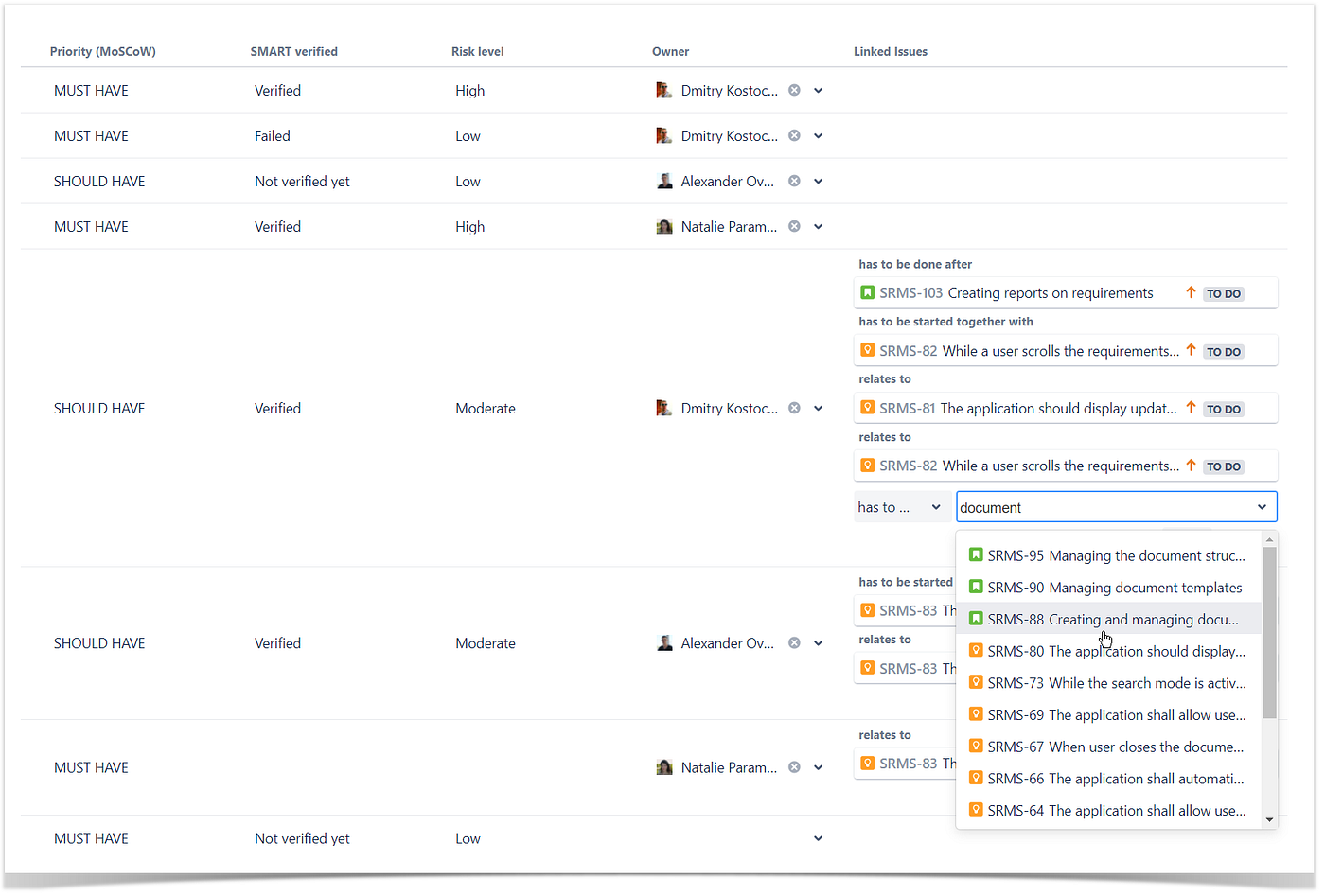Click the green story icon beside SRMS-90

(x=975, y=587)
